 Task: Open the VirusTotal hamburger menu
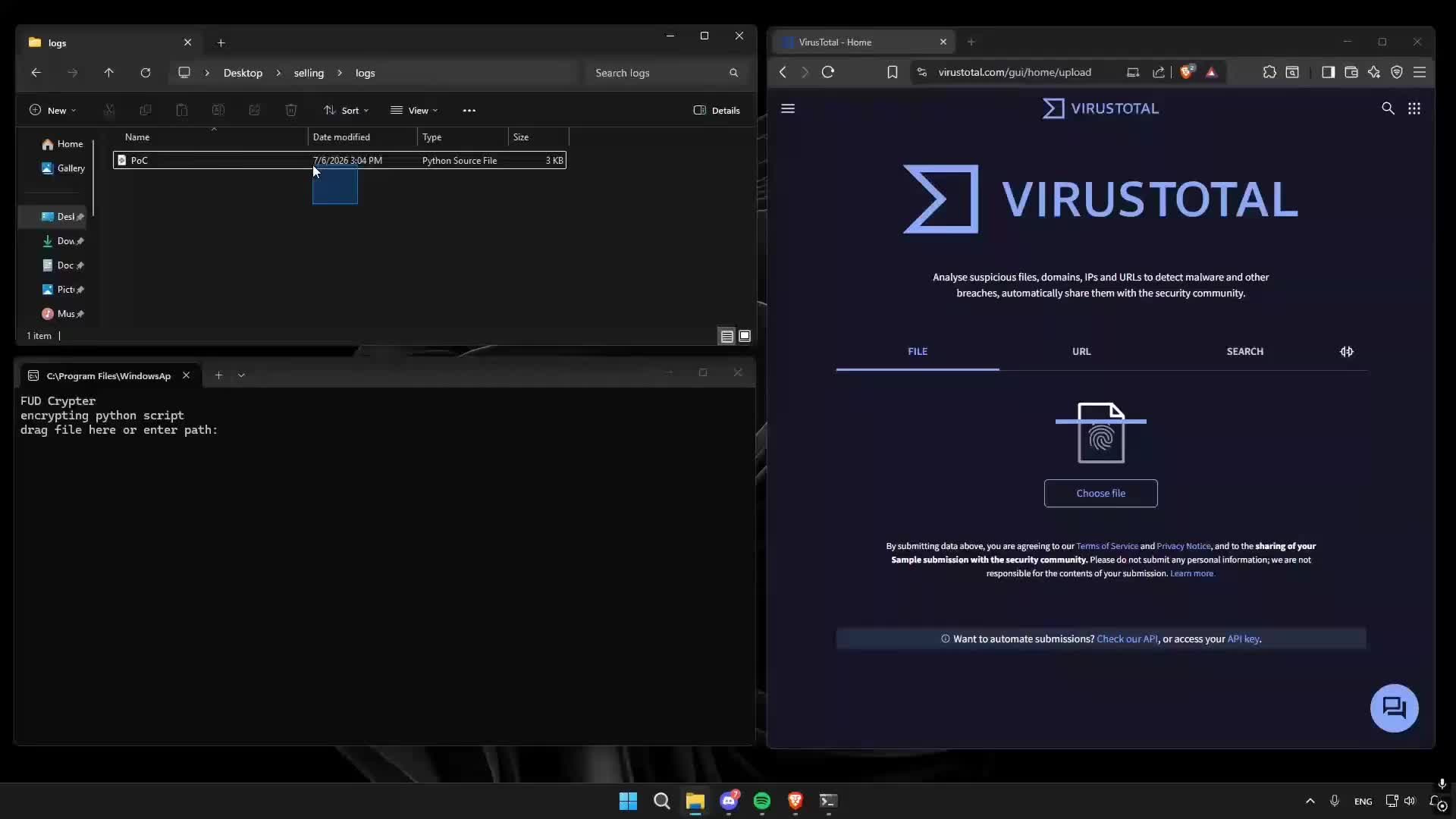pyautogui.click(x=788, y=108)
